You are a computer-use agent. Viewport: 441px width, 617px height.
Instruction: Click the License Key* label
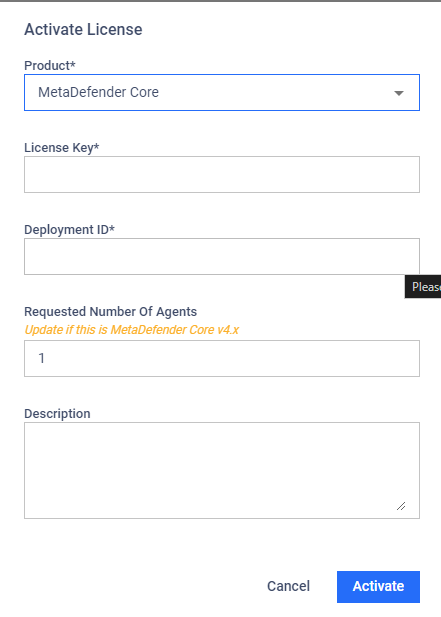point(62,148)
